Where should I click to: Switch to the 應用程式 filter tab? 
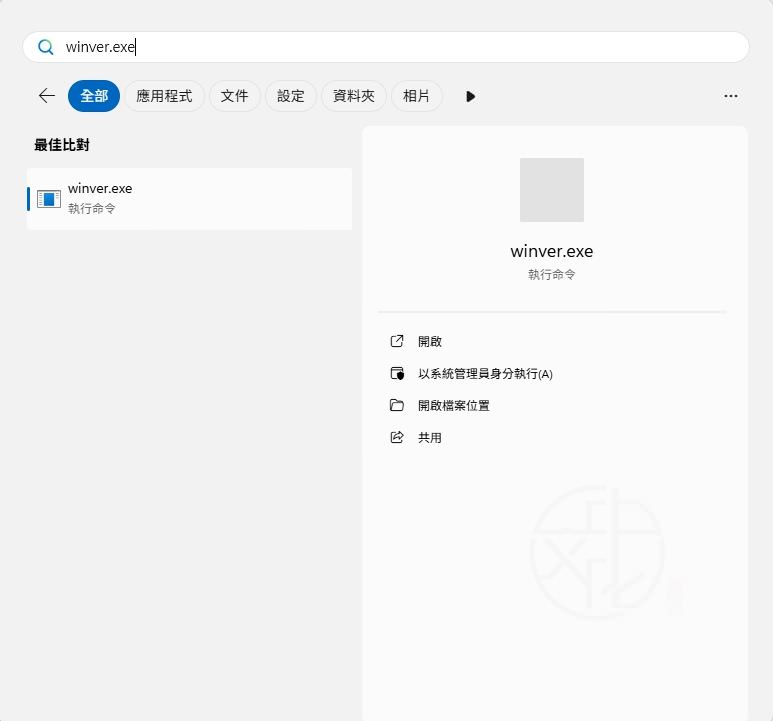tap(164, 96)
